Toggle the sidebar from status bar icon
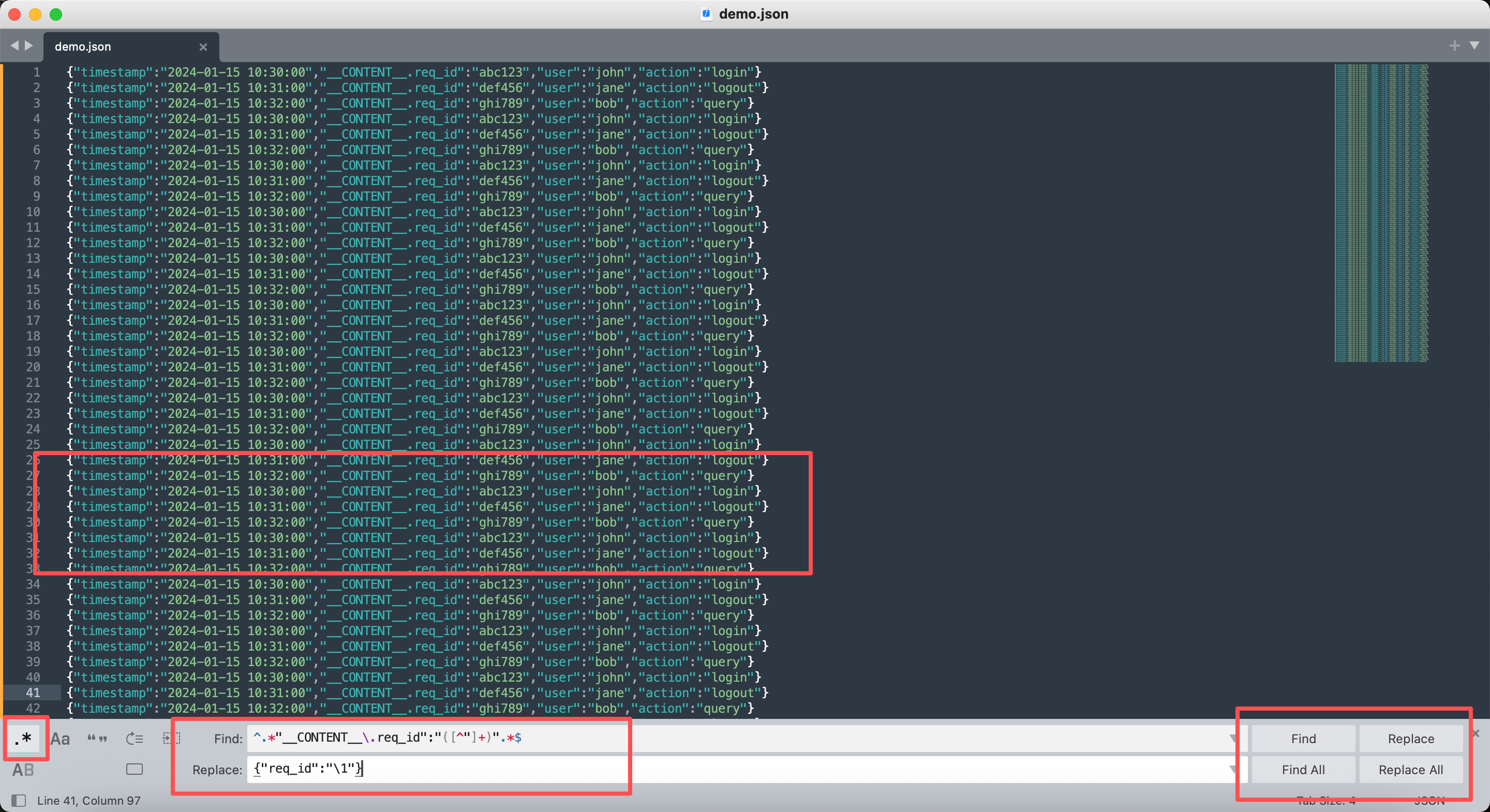 [x=19, y=801]
